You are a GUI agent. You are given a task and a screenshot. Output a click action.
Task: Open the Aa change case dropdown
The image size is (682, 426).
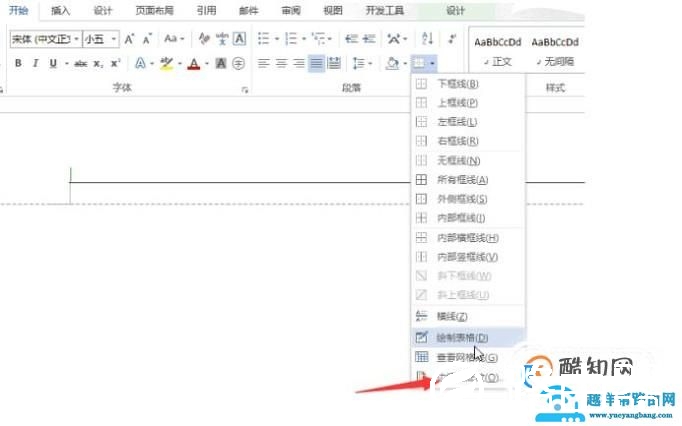174,39
